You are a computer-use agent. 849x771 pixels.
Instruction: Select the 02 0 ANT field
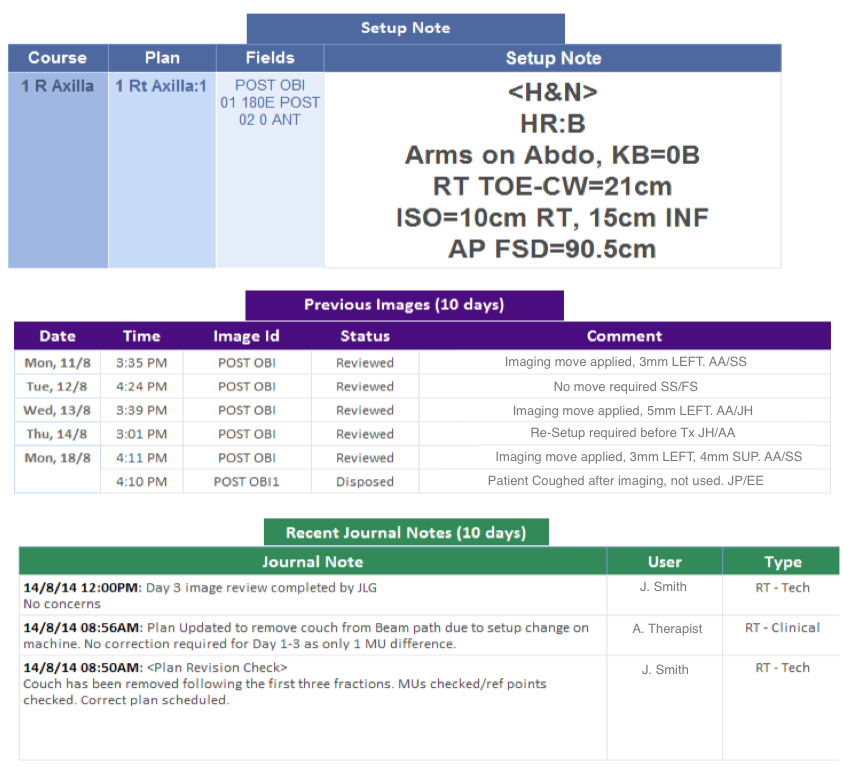pyautogui.click(x=270, y=120)
